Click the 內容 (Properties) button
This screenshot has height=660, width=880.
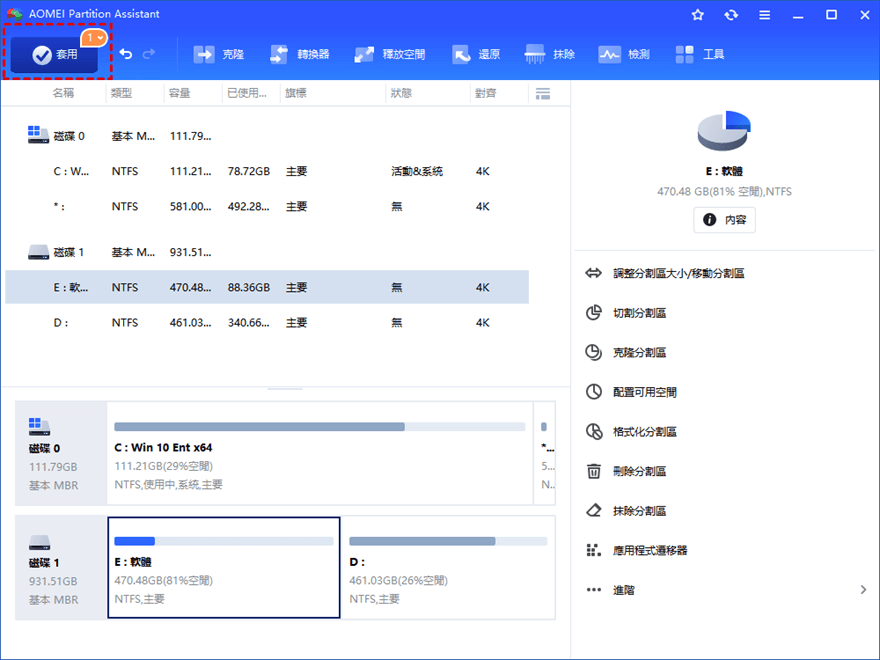[x=724, y=219]
